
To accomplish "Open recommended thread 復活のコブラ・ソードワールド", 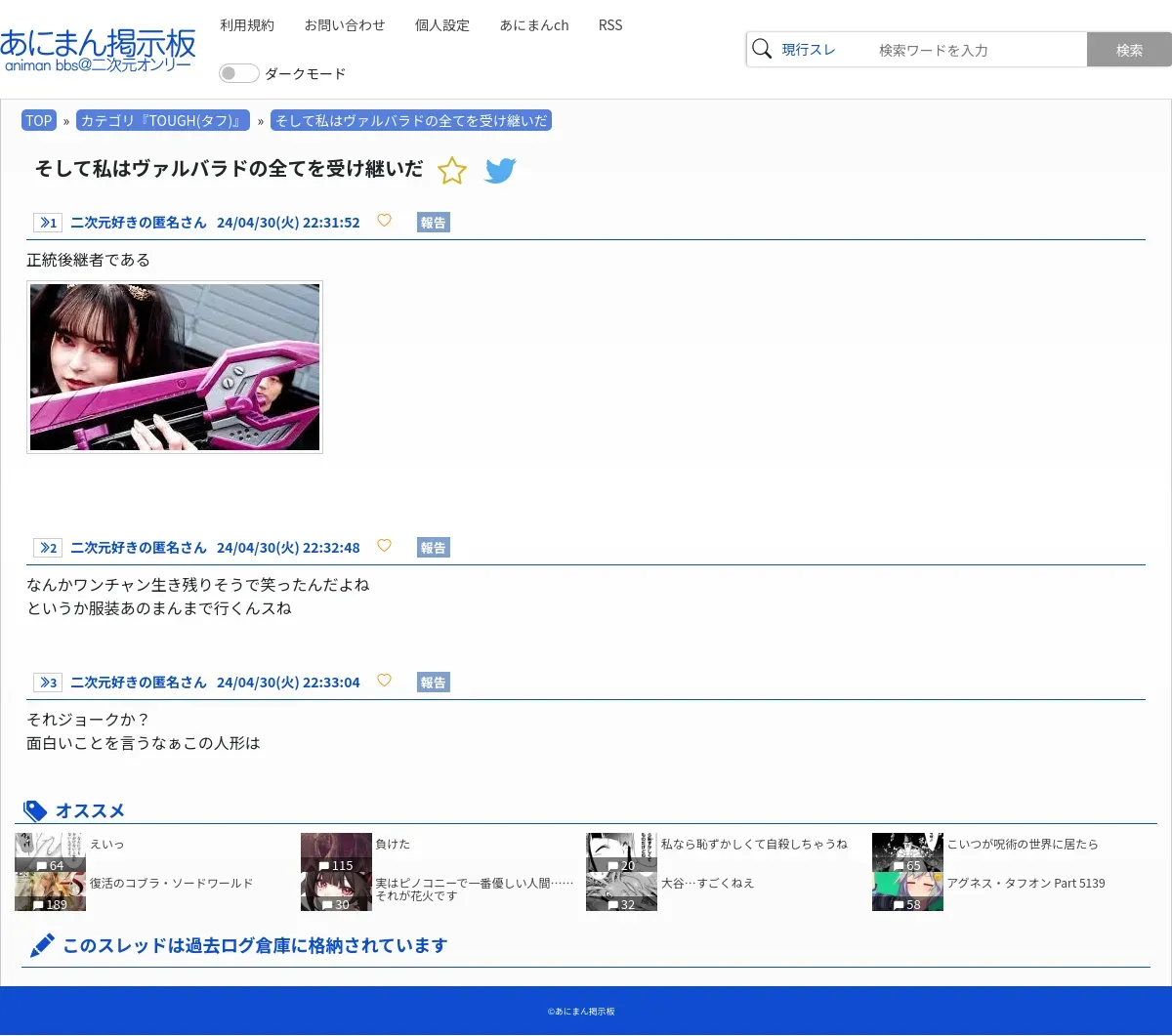I will tap(171, 883).
